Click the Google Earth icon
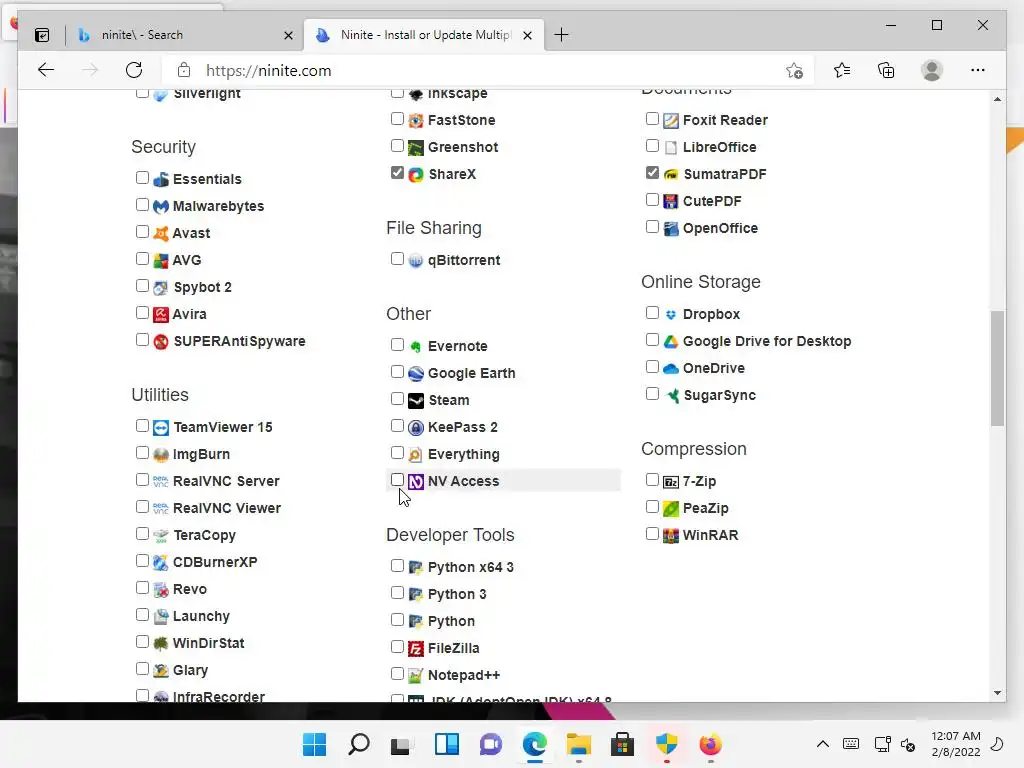 click(416, 374)
